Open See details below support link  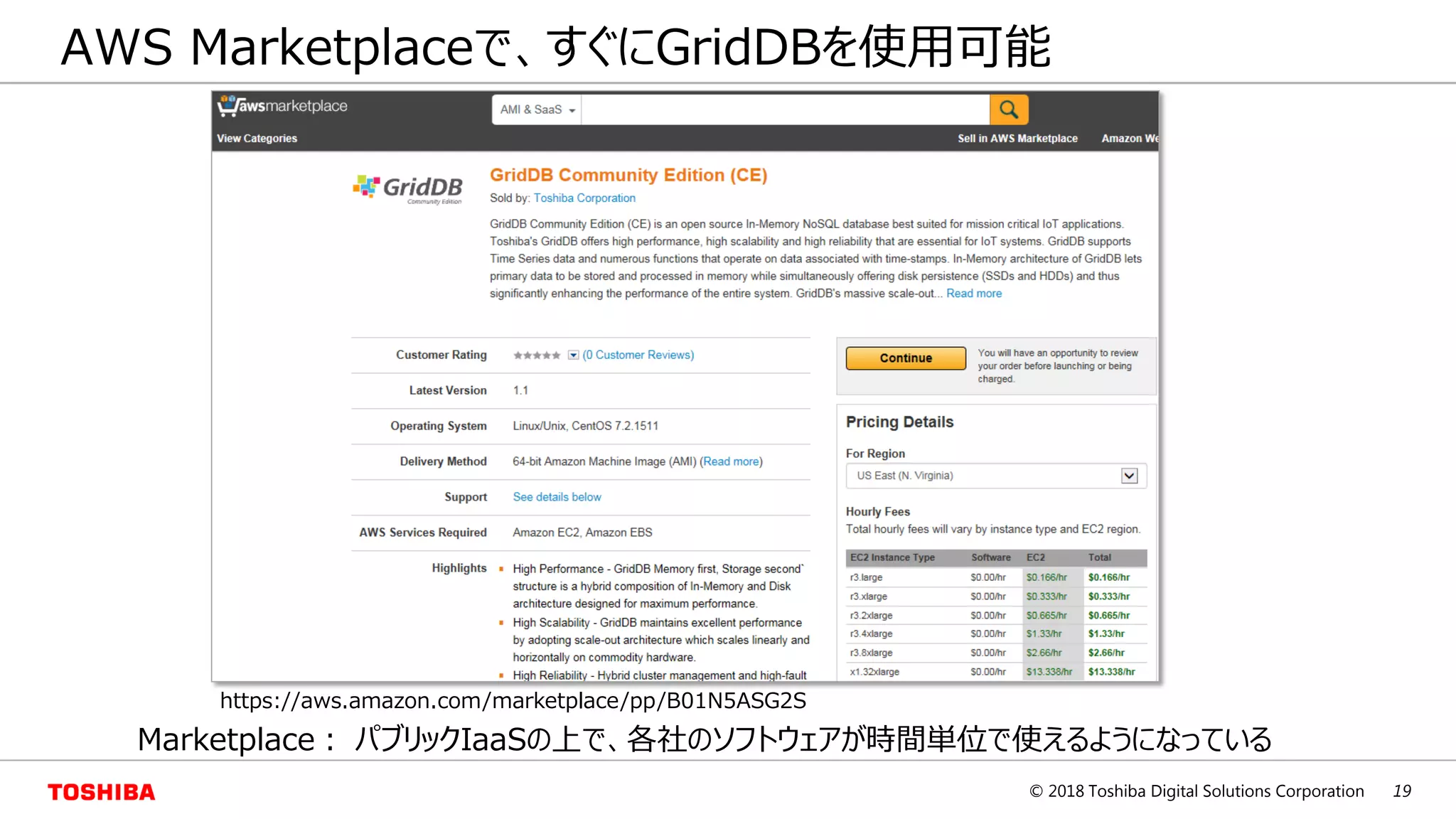tap(557, 497)
